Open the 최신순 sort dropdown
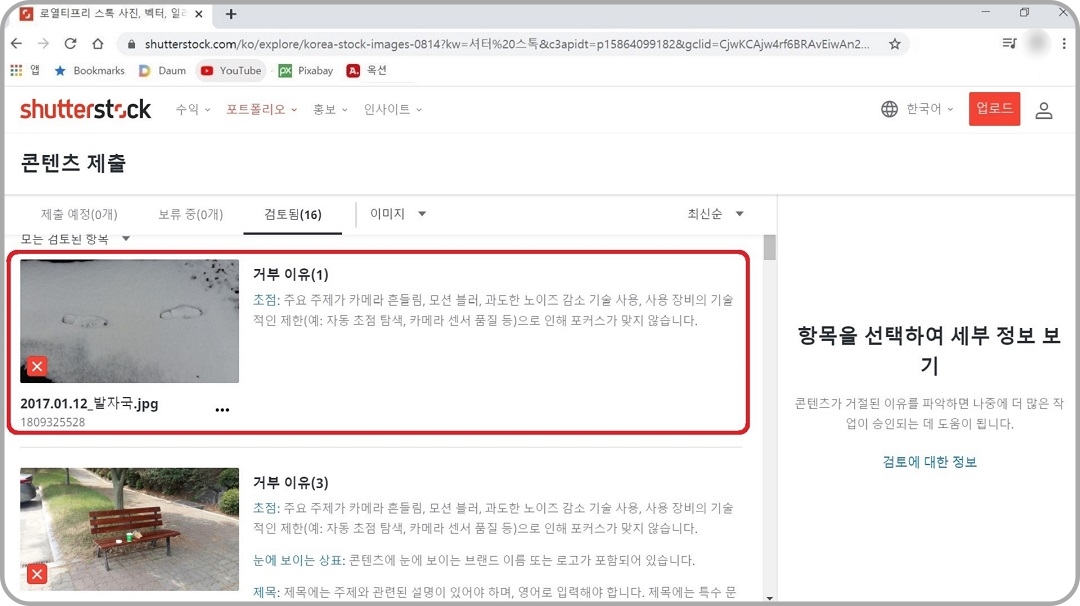 715,213
